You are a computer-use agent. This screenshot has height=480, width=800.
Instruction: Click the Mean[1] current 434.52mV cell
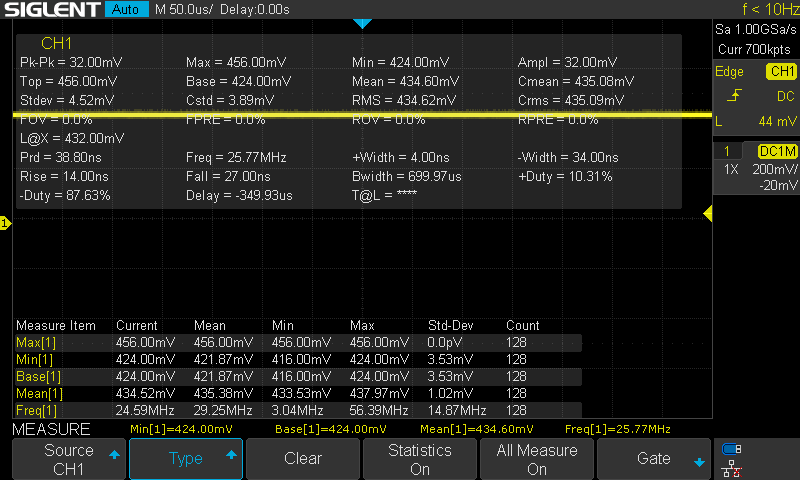pos(145,393)
